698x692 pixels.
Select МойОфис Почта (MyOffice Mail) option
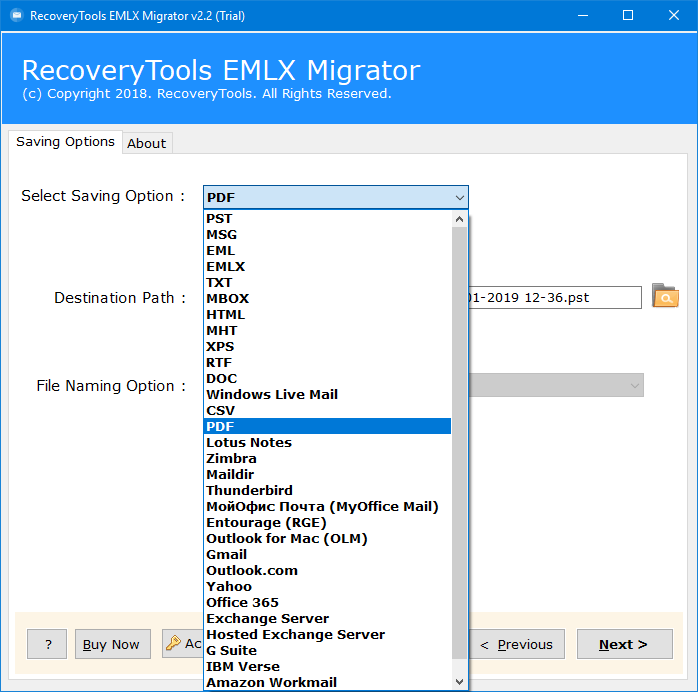[327, 506]
